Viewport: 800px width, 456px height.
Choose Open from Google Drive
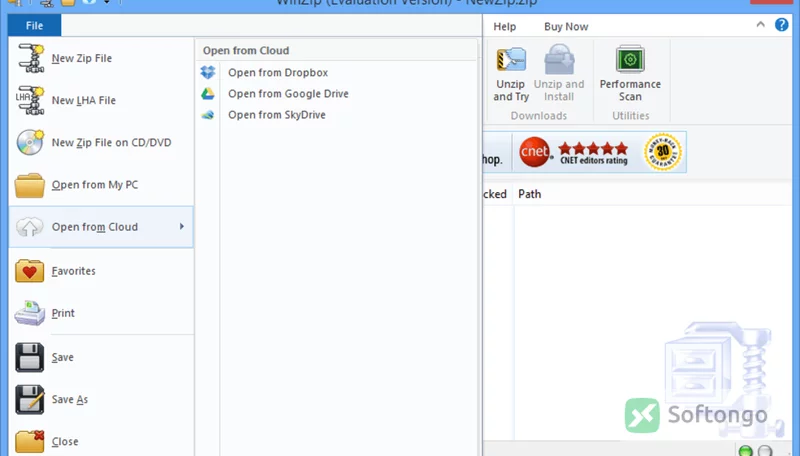point(288,94)
